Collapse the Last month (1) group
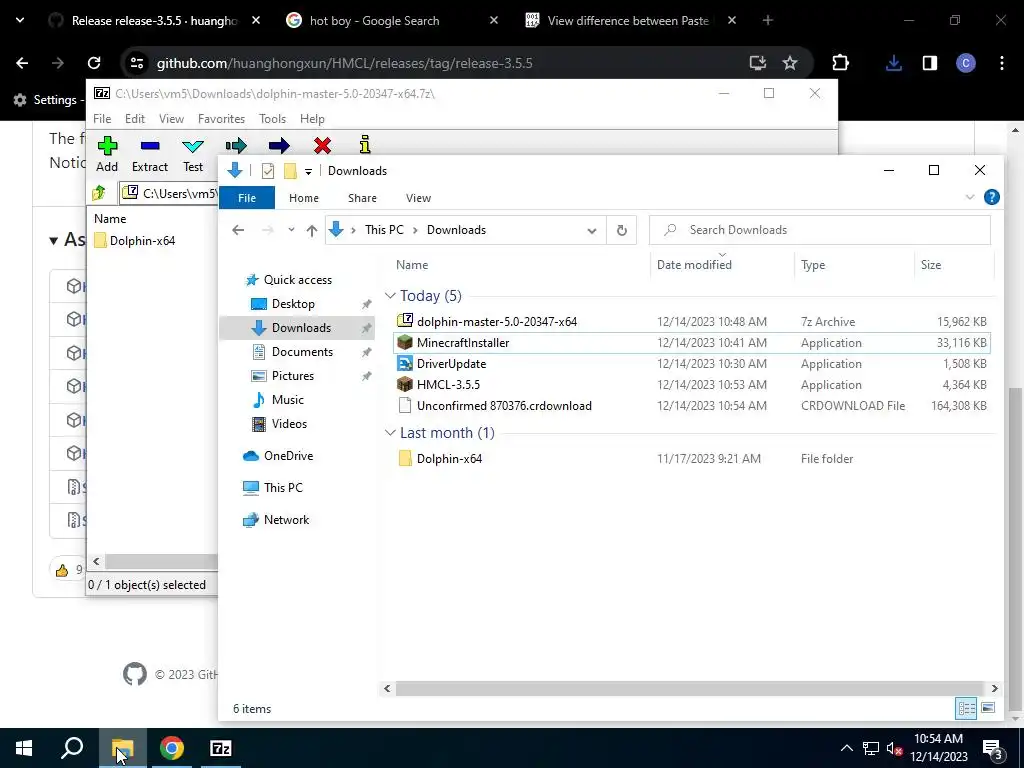Viewport: 1024px width, 768px height. pos(390,433)
